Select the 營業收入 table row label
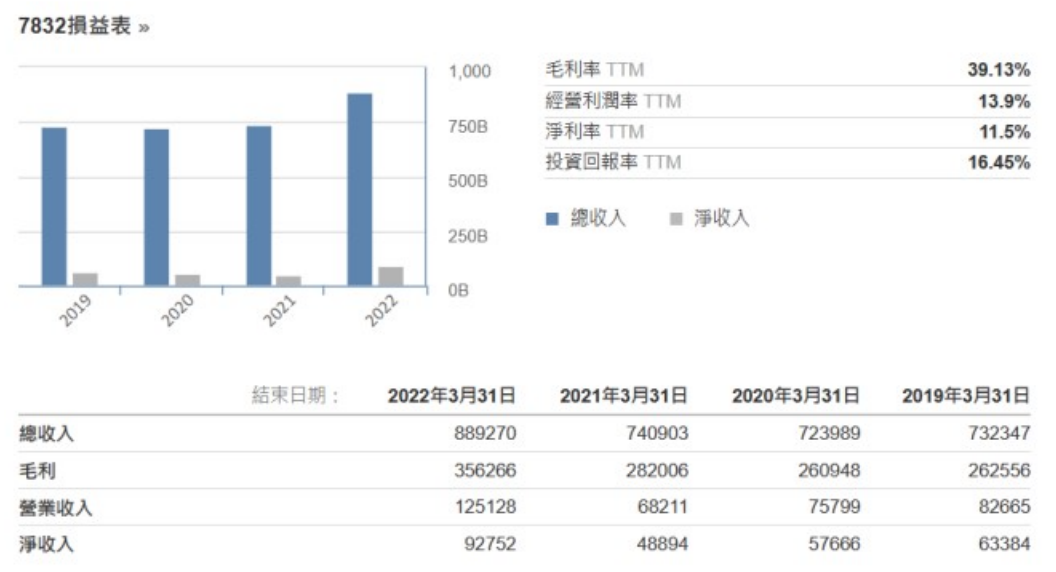1056x572 pixels. (x=56, y=508)
